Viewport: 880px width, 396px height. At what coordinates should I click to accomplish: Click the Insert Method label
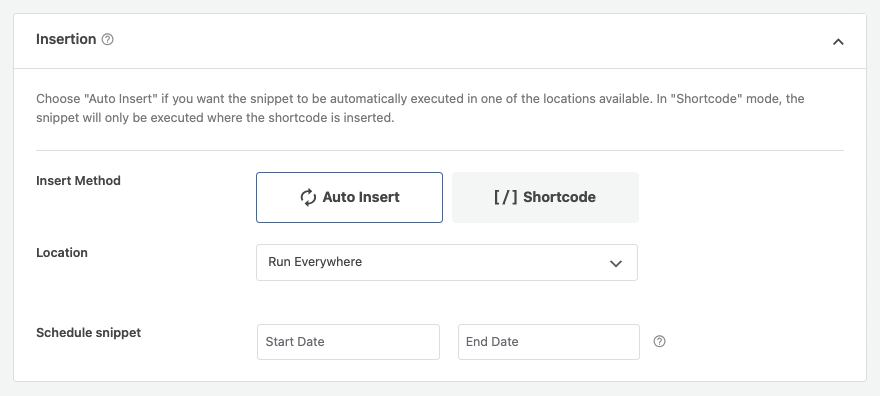(79, 181)
